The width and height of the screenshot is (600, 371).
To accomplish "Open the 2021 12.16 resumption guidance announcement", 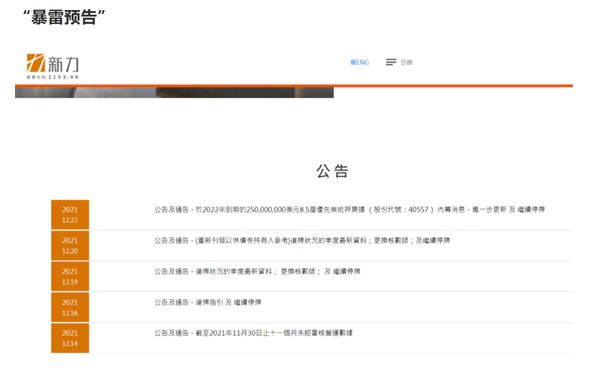I will click(208, 303).
